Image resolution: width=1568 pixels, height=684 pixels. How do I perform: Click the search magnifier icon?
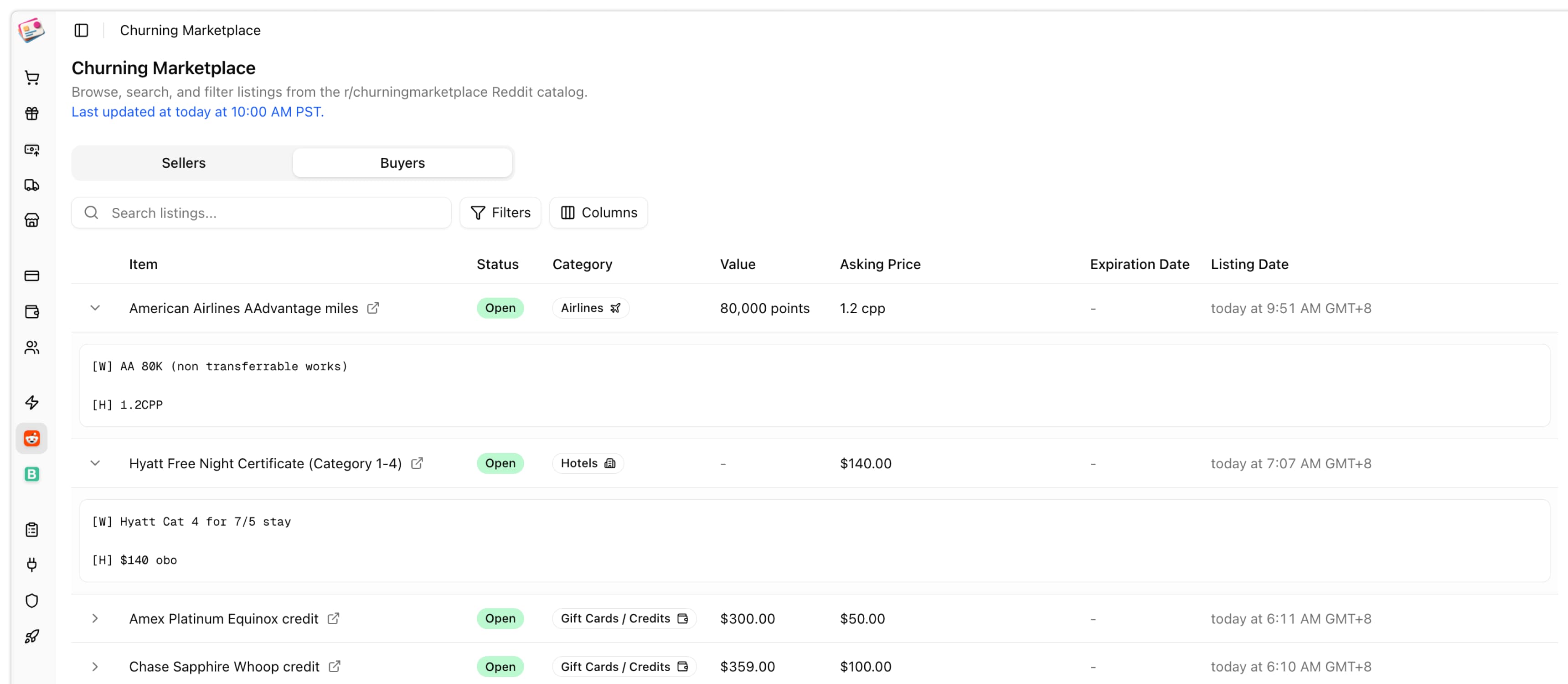(91, 212)
